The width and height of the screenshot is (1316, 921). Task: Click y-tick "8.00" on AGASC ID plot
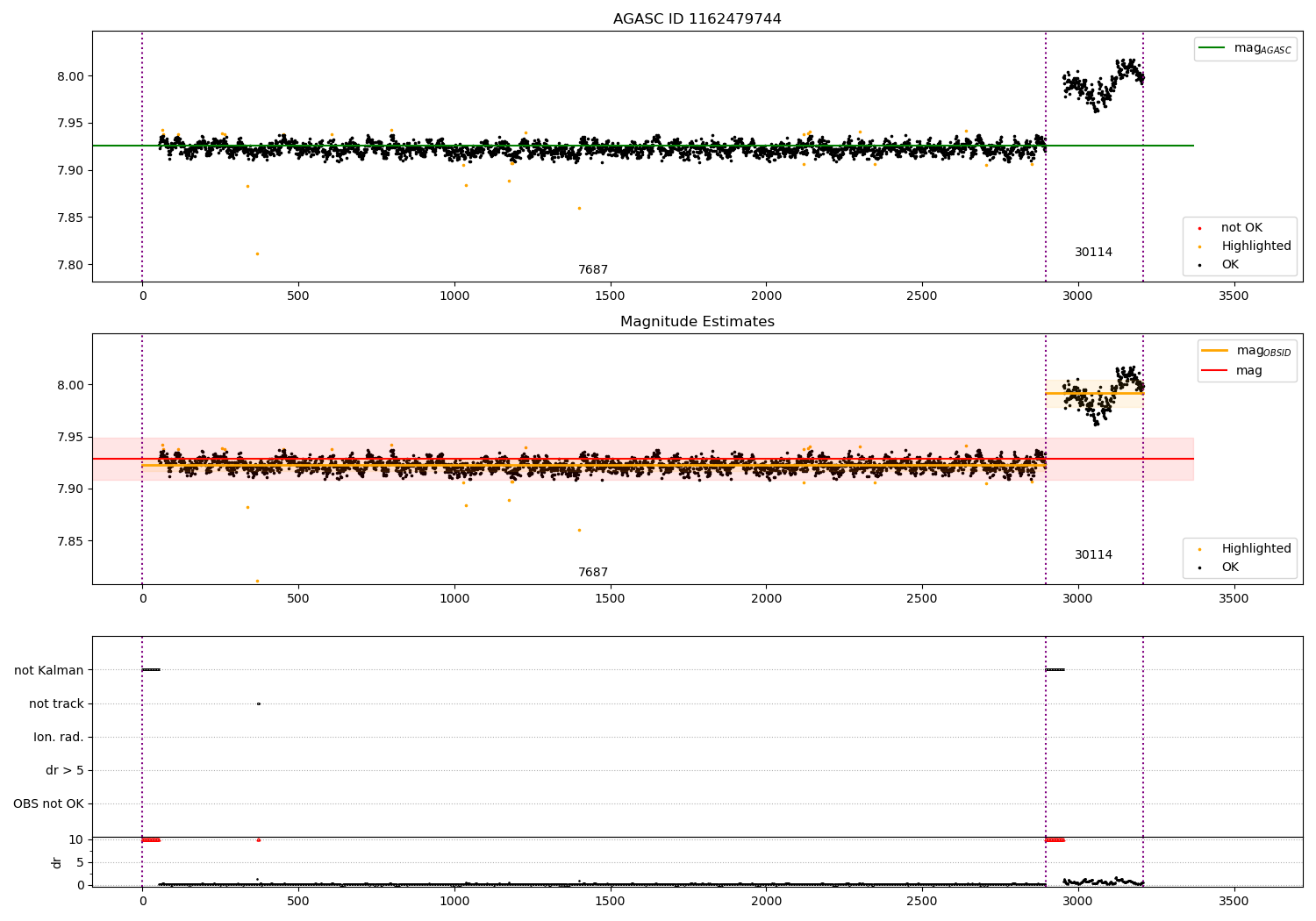pyautogui.click(x=70, y=76)
